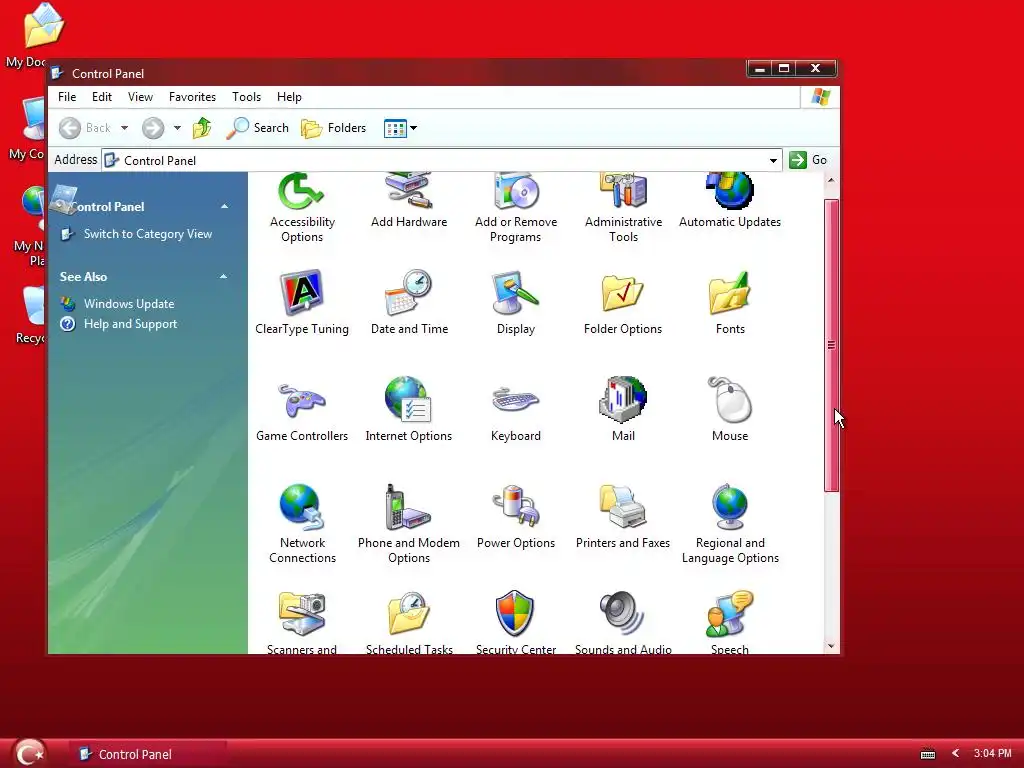
Task: Click the Search toolbar button
Action: [257, 128]
